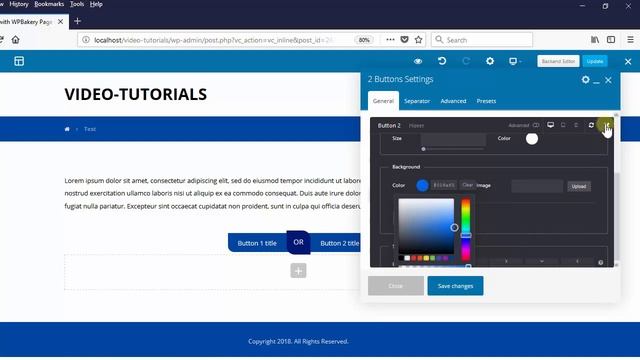This screenshot has width=640, height=360.
Task: Go to Firefox home page icon
Action: click(16, 40)
